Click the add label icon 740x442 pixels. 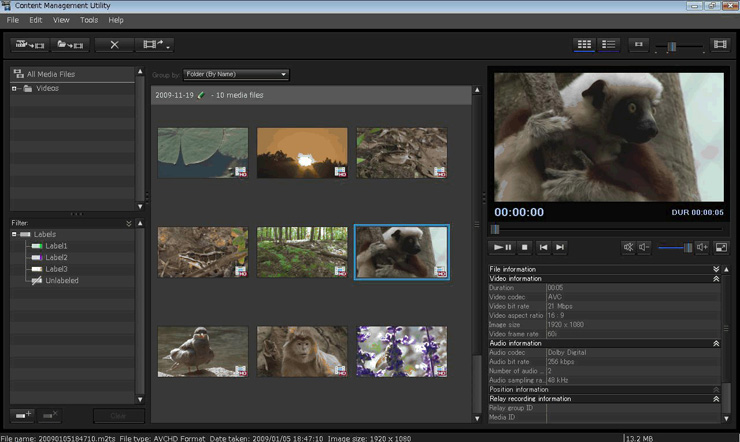pos(23,415)
